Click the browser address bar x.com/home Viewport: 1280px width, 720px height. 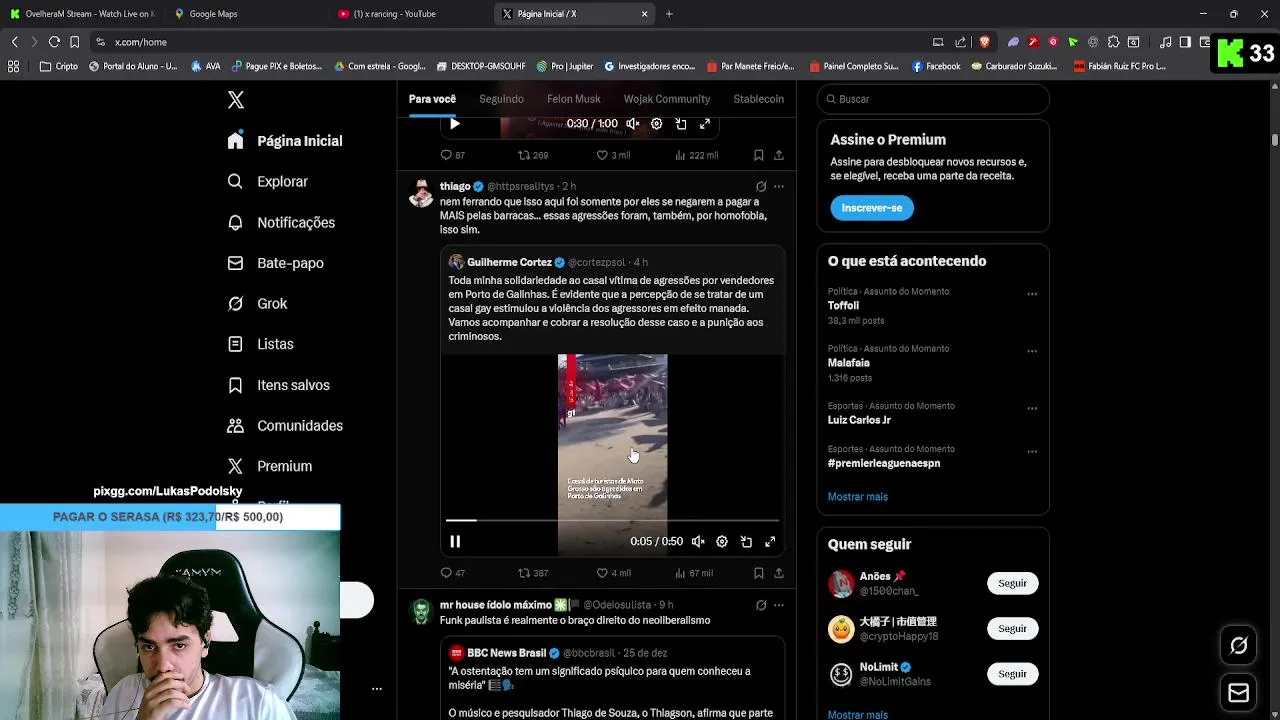click(x=141, y=42)
